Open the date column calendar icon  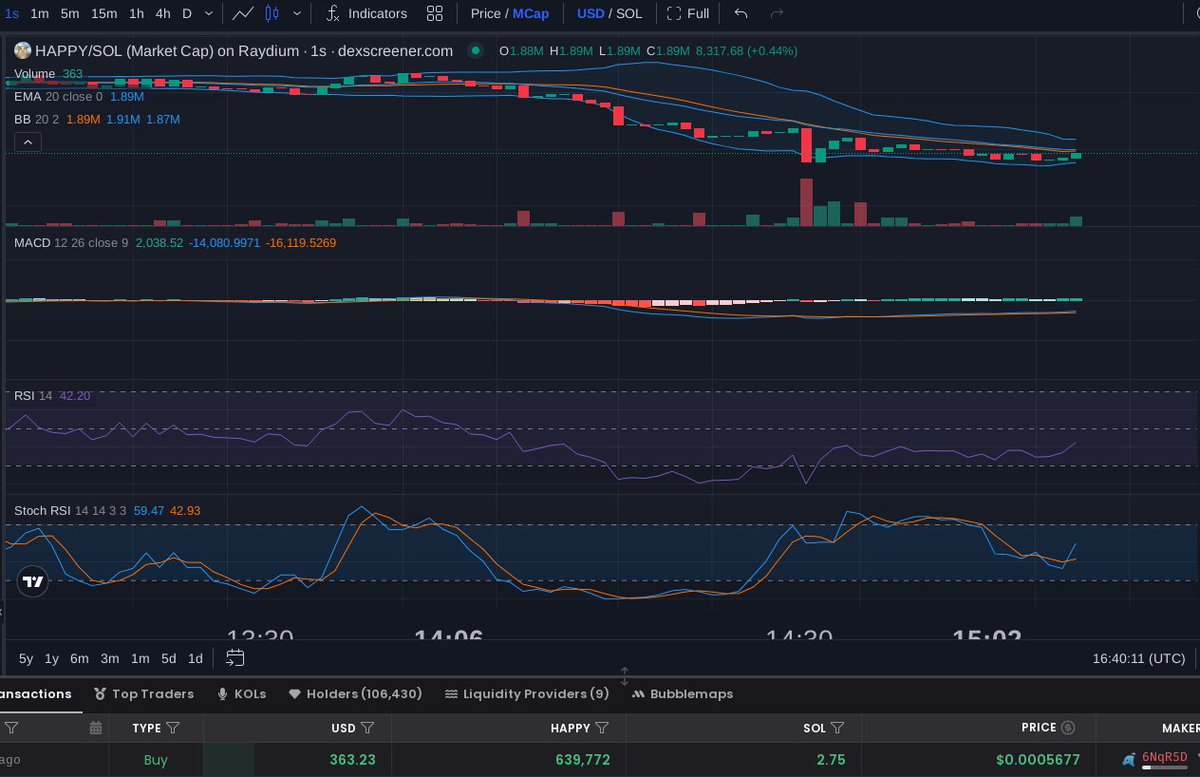[96, 728]
